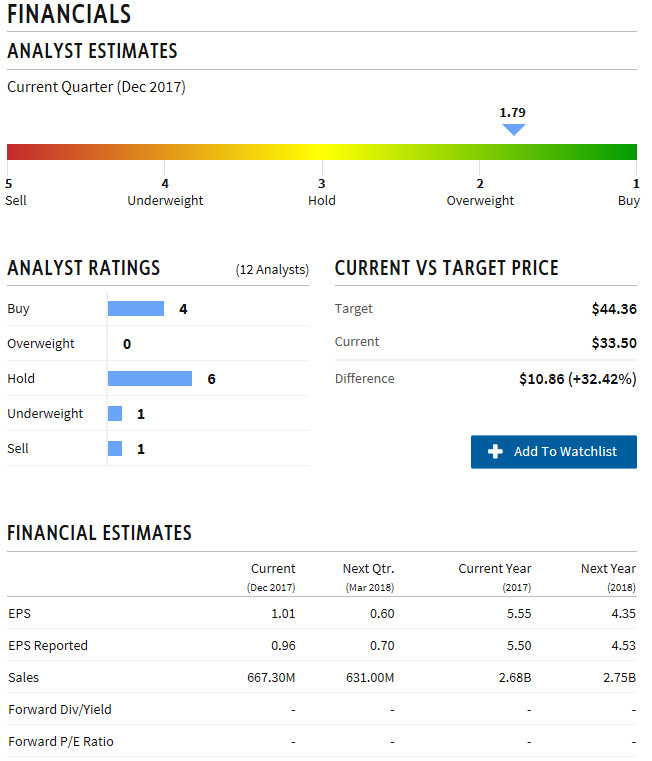652x761 pixels.
Task: Click the Current price value $33.50
Action: [614, 343]
